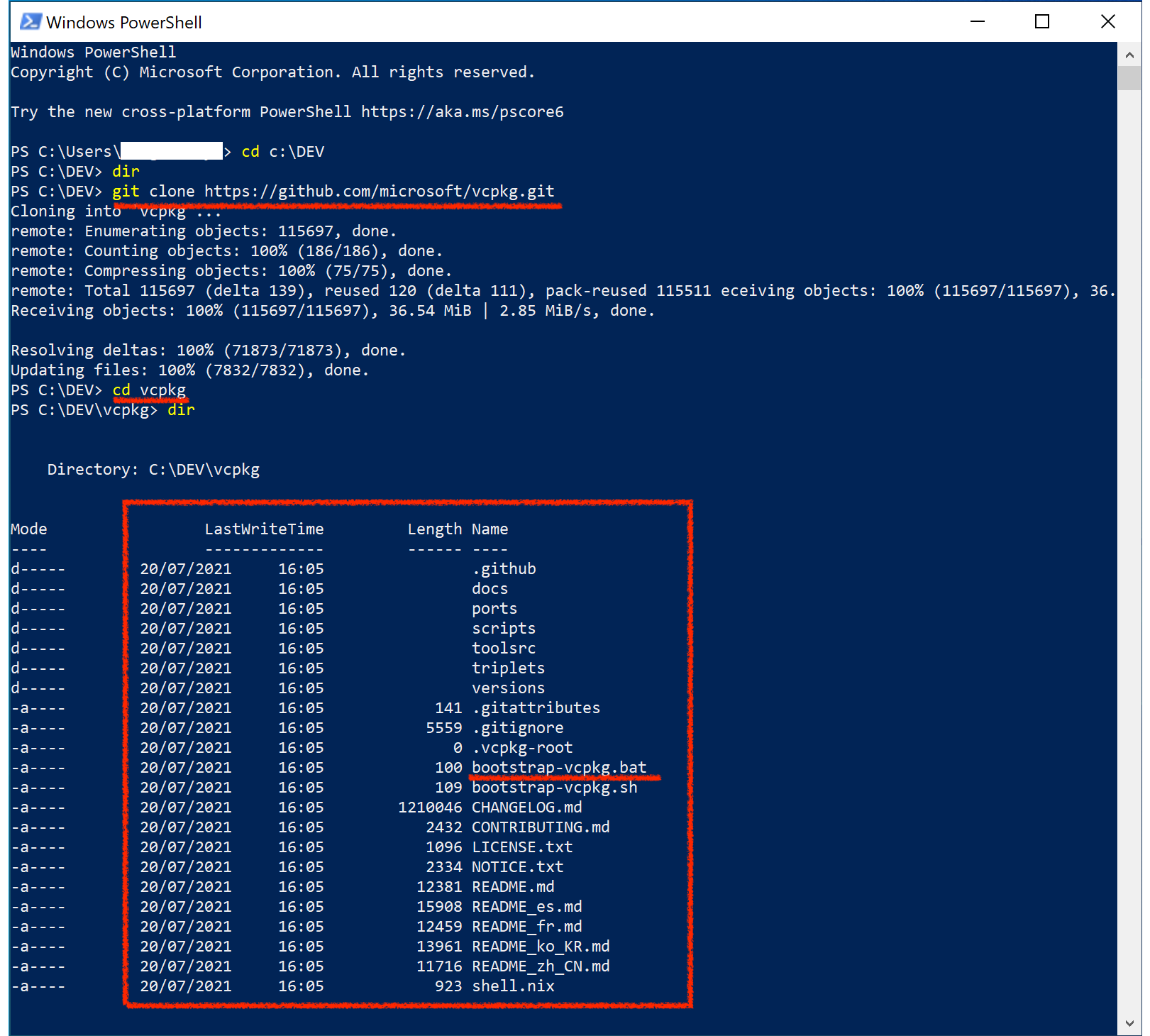Click the versions folder name

(x=508, y=688)
